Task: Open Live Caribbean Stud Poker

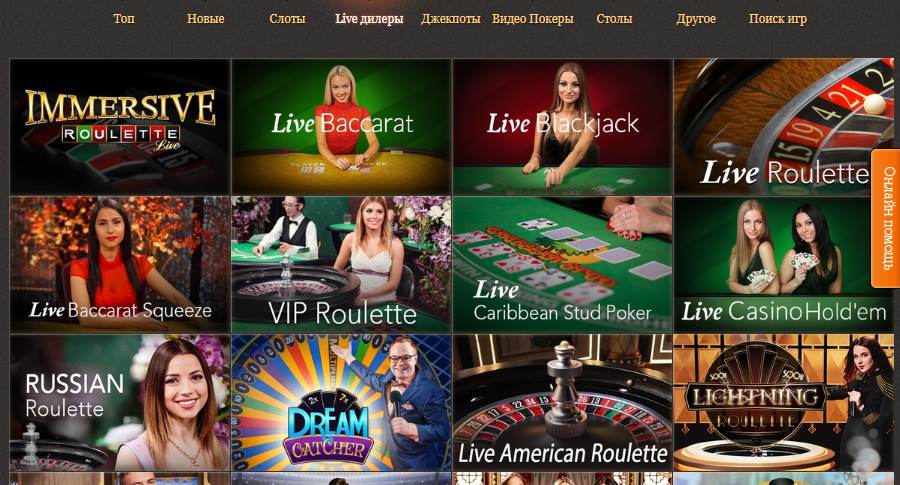Action: (x=562, y=265)
